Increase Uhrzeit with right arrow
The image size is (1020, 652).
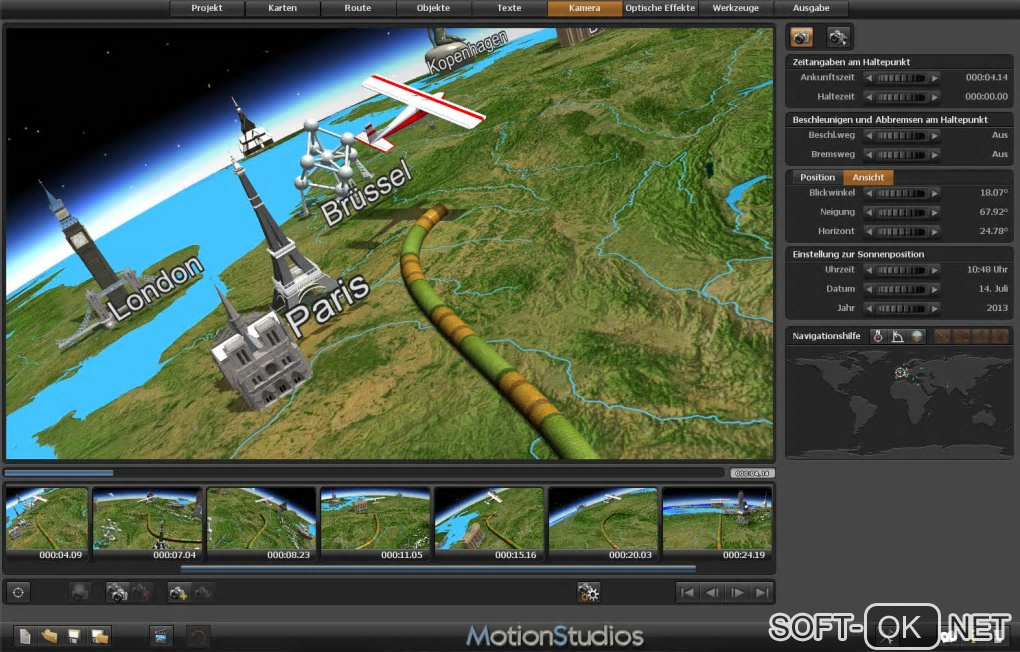935,270
